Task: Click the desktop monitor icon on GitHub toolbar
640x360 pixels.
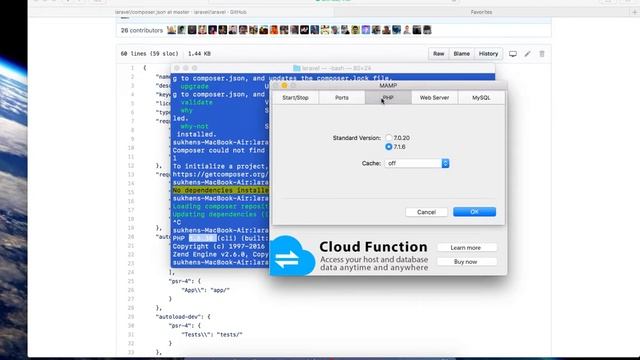Action: click(x=513, y=53)
